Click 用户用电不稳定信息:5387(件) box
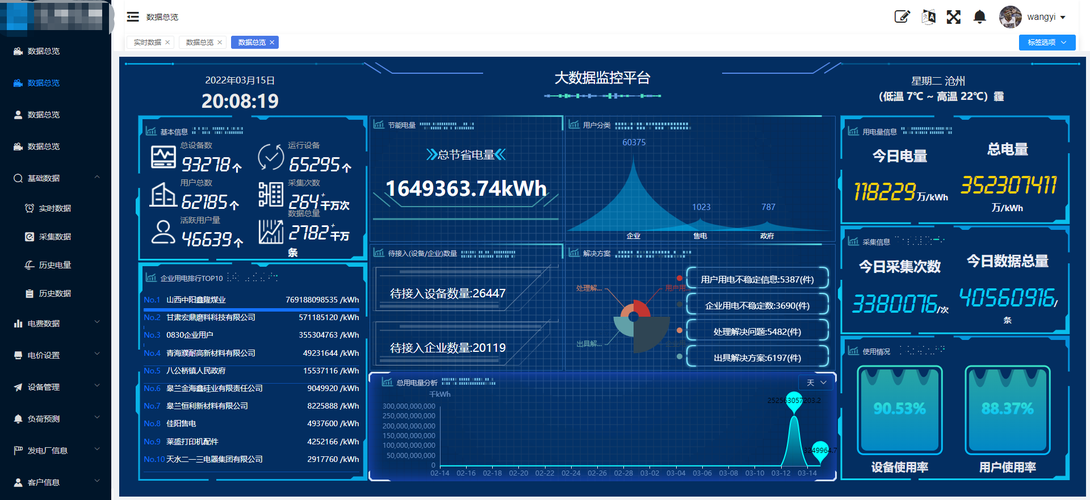Viewport: 1090px width, 500px height. click(758, 279)
